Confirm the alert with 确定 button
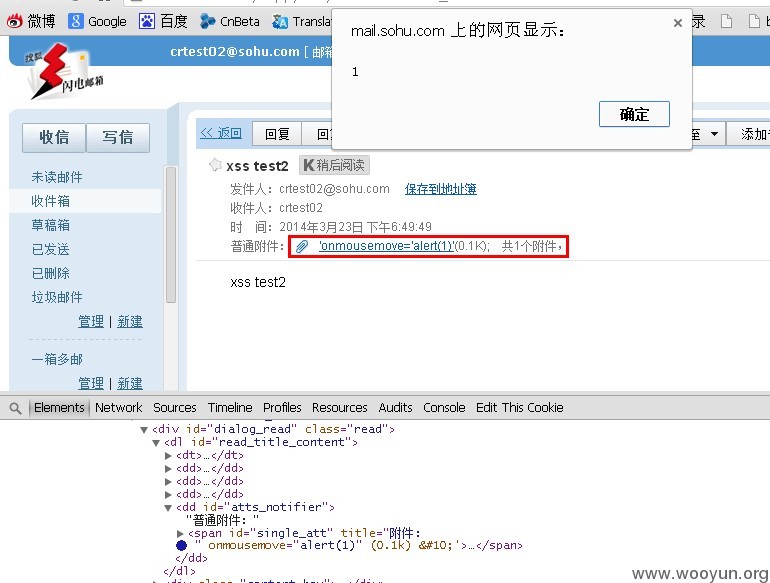The width and height of the screenshot is (770, 583). [x=634, y=114]
